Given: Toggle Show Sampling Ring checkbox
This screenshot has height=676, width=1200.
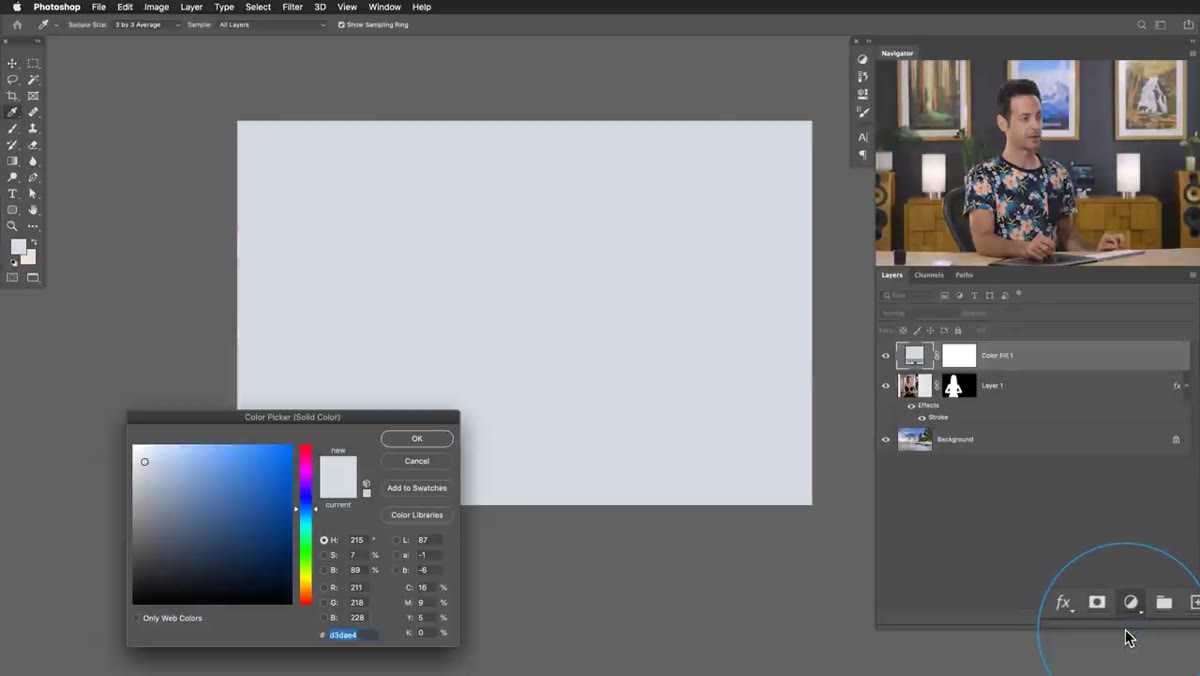Looking at the screenshot, I should tap(341, 24).
